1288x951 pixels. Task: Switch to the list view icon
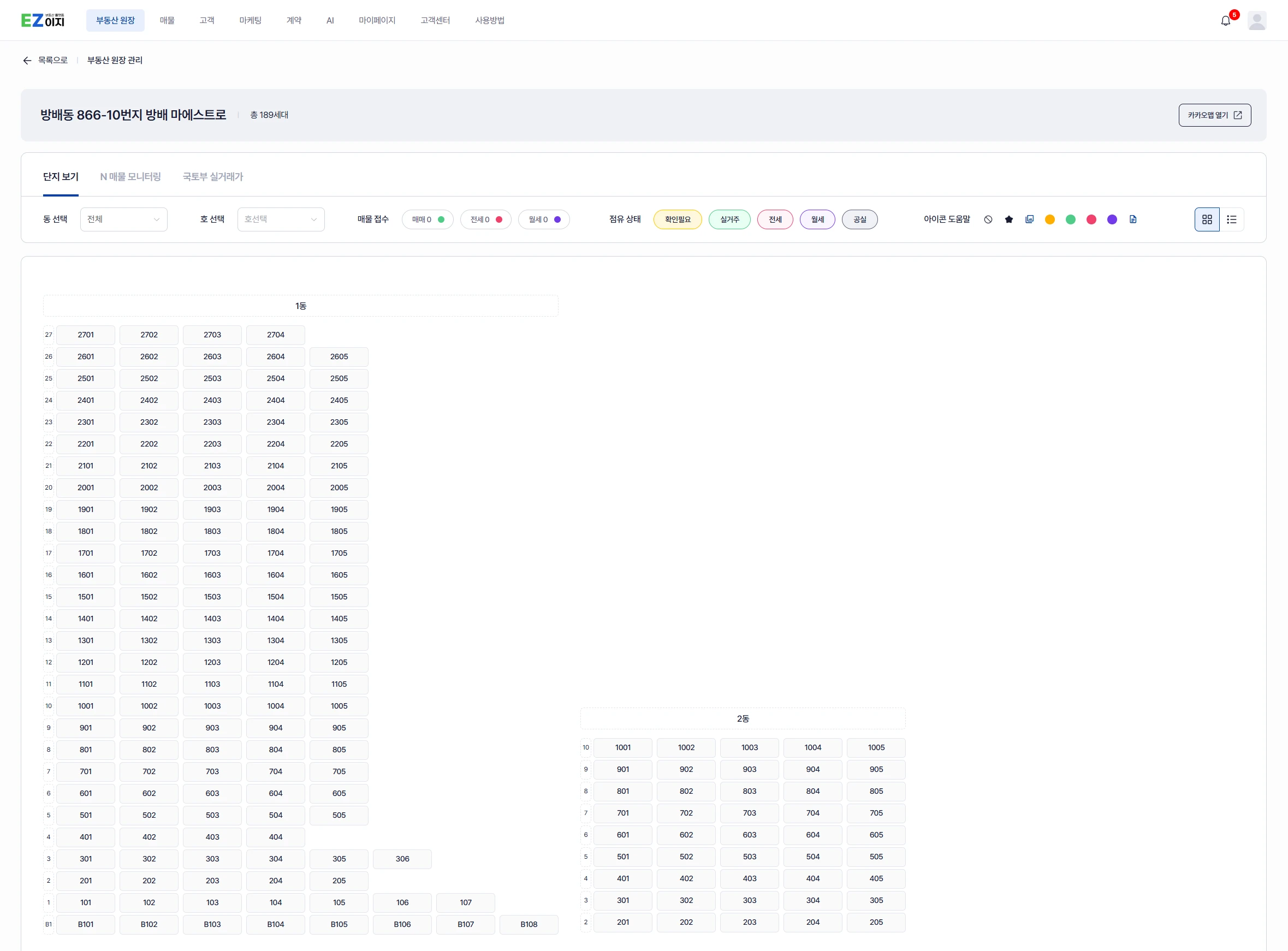pyautogui.click(x=1232, y=219)
